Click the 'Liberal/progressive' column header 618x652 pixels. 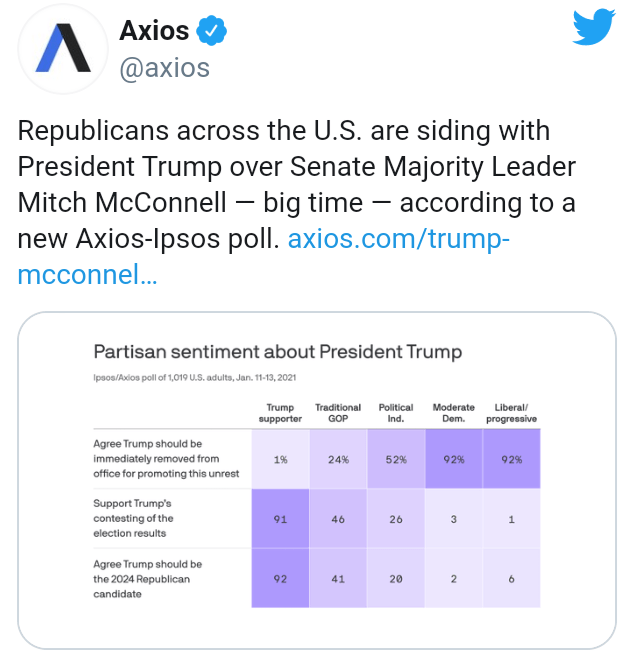click(511, 413)
